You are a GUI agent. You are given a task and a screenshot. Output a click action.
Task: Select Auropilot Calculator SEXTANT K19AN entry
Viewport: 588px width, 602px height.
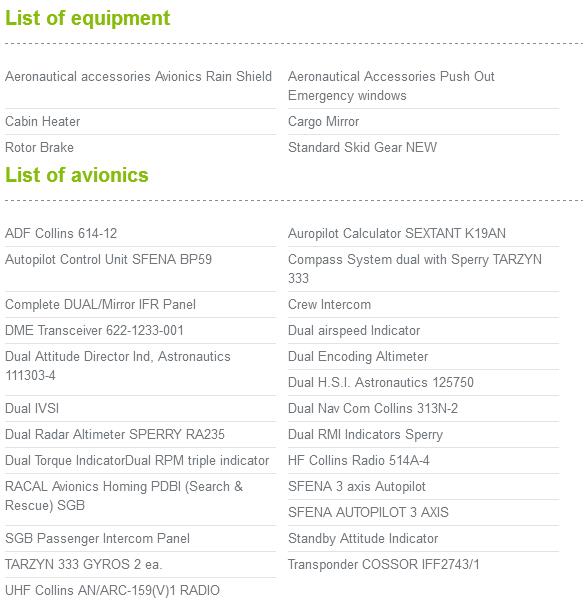tap(397, 233)
